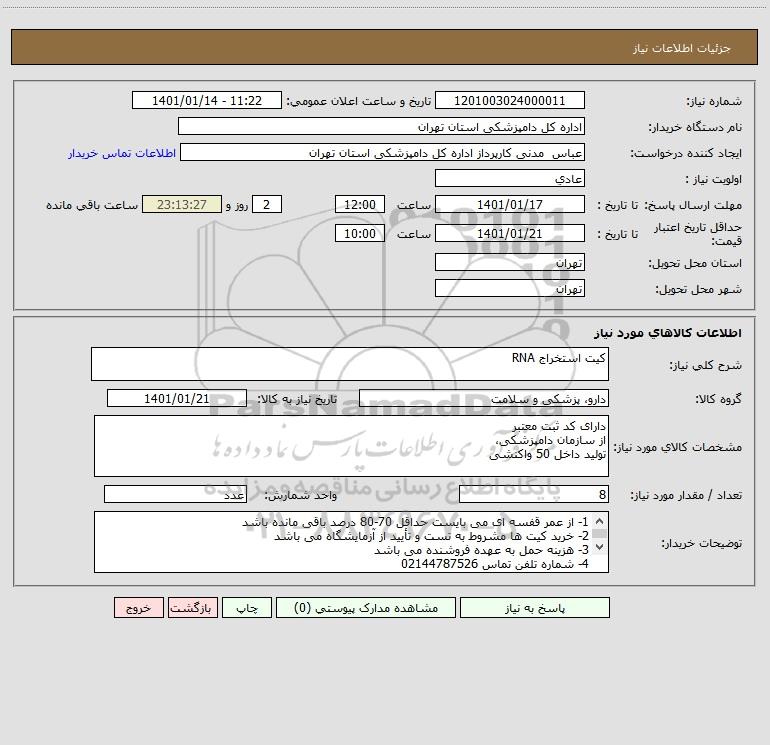Click the توضیحات خریدار label

pos(702,543)
